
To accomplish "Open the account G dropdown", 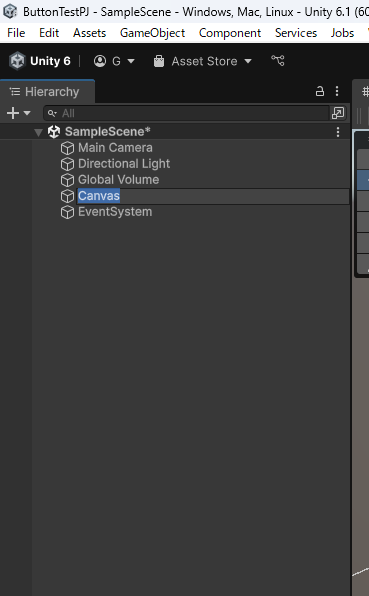I will point(114,61).
